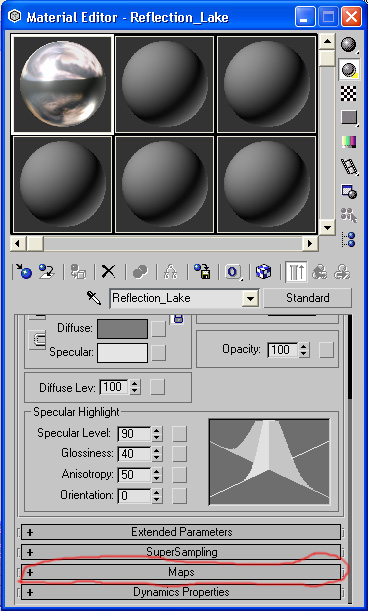Expand the Maps rollout
This screenshot has width=368, height=611.
pyautogui.click(x=181, y=572)
